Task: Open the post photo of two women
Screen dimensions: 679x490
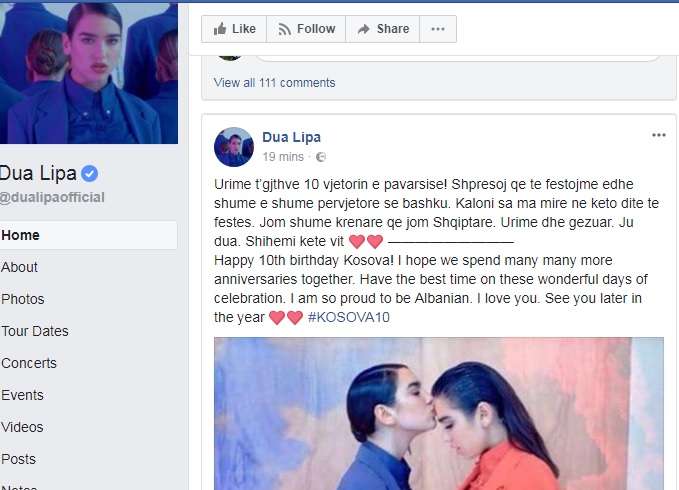Action: [439, 413]
